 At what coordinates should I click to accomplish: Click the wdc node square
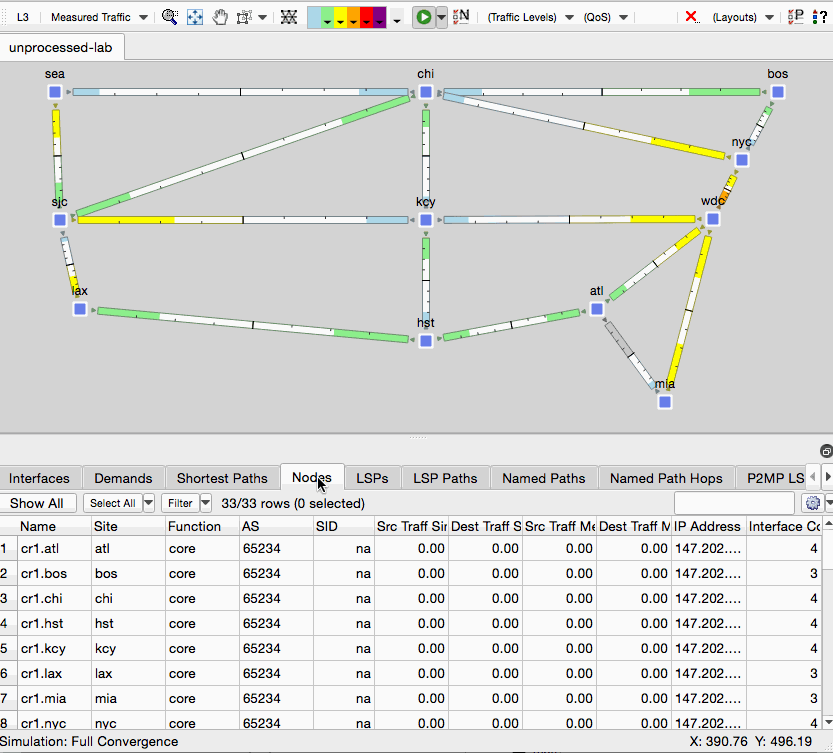(713, 219)
